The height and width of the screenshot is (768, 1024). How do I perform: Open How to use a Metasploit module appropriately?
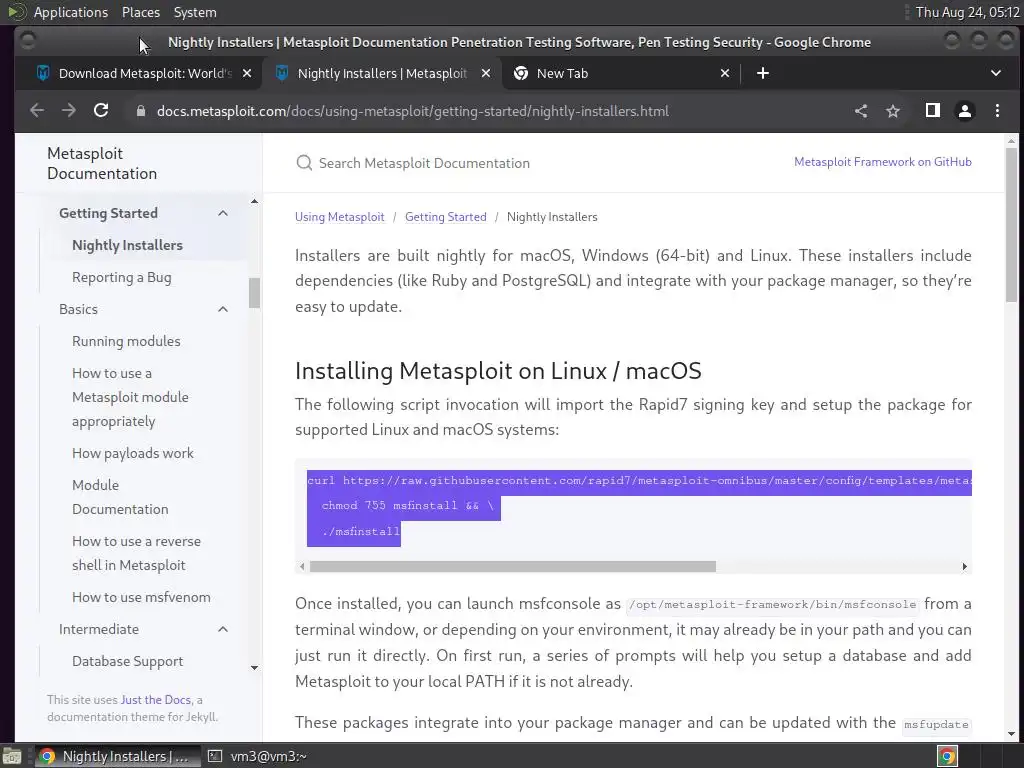(130, 397)
